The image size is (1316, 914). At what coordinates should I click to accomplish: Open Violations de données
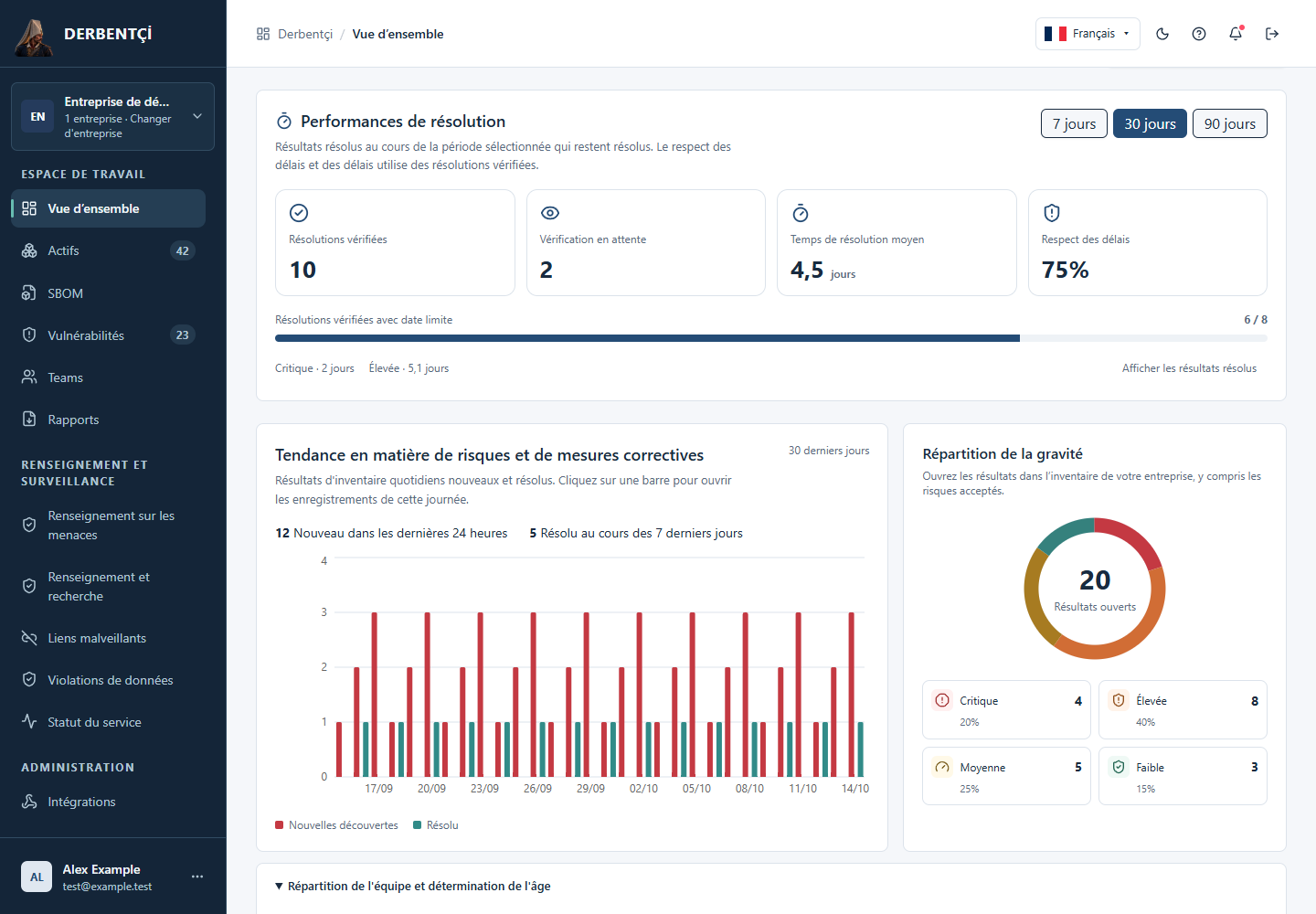click(x=108, y=680)
